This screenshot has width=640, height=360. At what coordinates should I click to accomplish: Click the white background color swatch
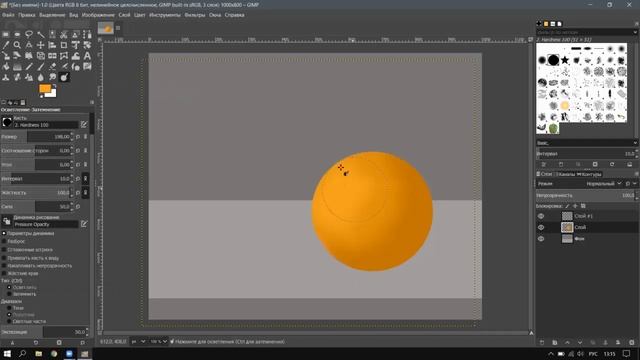tap(52, 93)
